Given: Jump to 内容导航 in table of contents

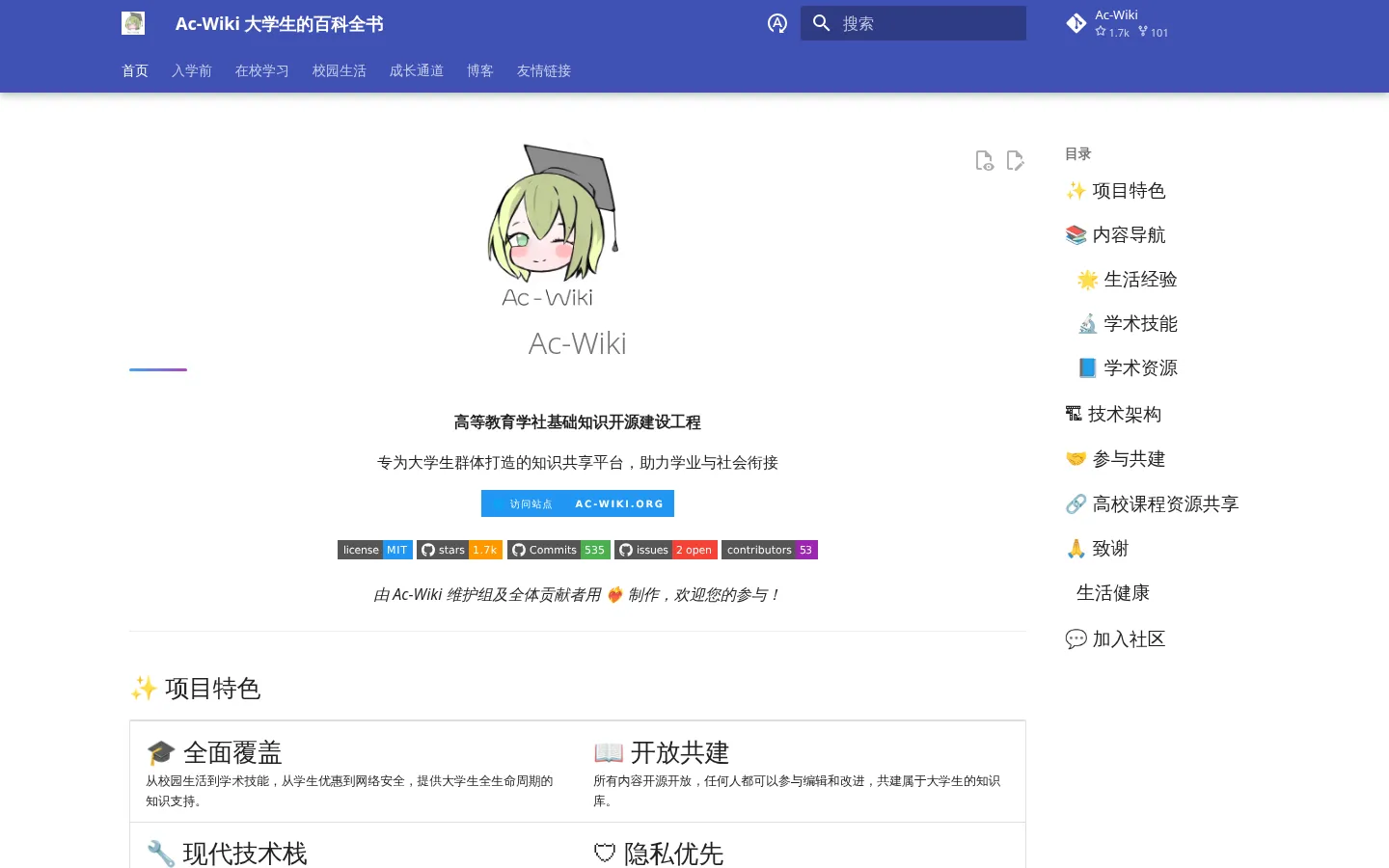Looking at the screenshot, I should click(x=1116, y=235).
